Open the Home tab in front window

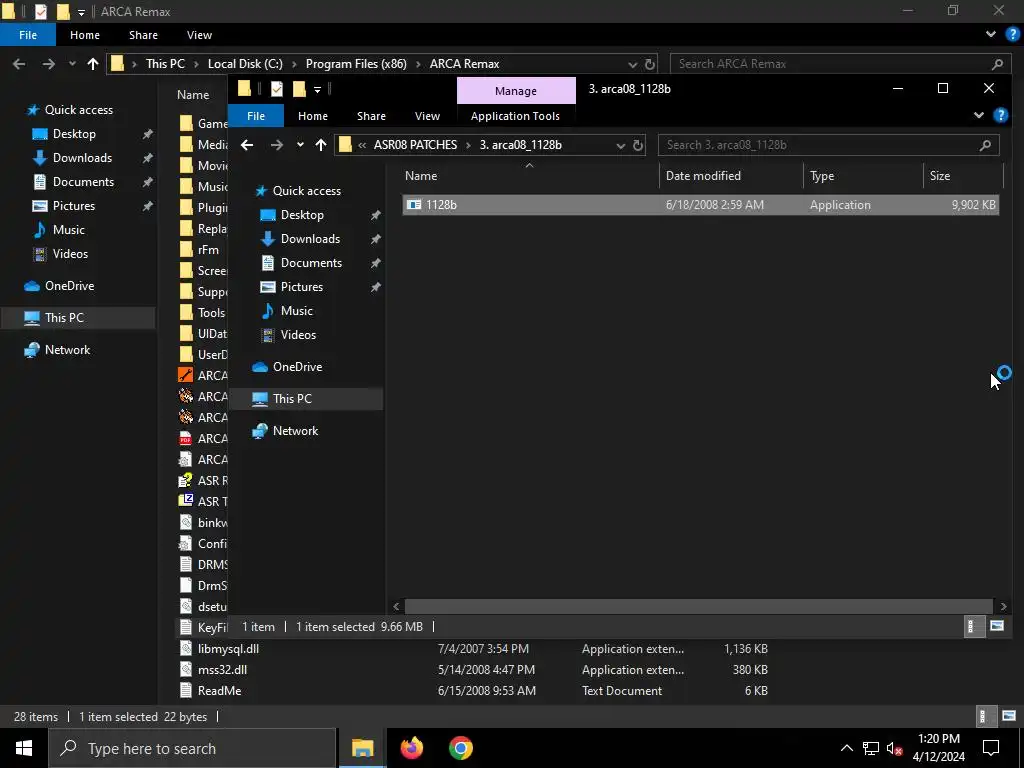313,116
